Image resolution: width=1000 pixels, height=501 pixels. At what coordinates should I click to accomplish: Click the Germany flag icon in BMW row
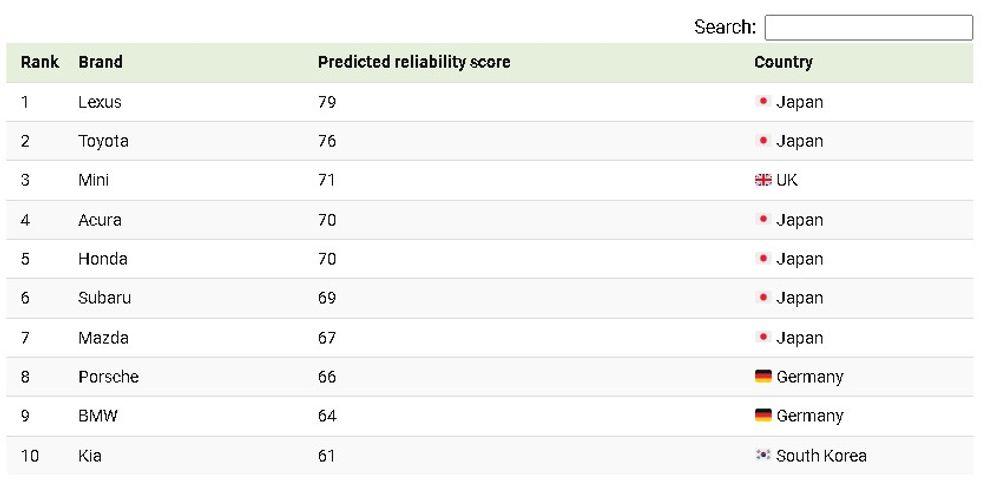point(763,416)
